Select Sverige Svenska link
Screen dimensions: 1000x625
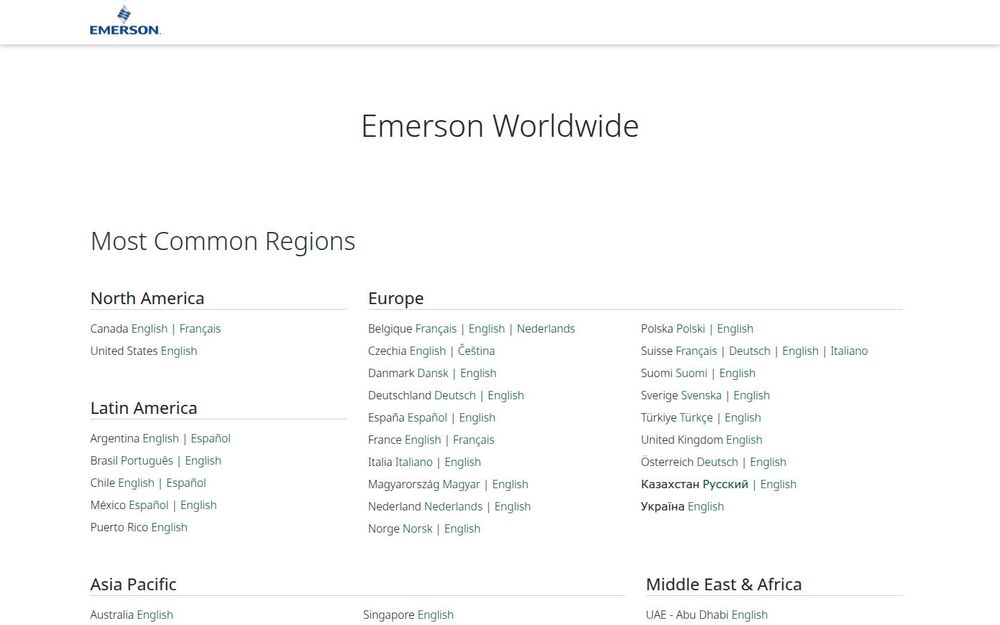702,396
